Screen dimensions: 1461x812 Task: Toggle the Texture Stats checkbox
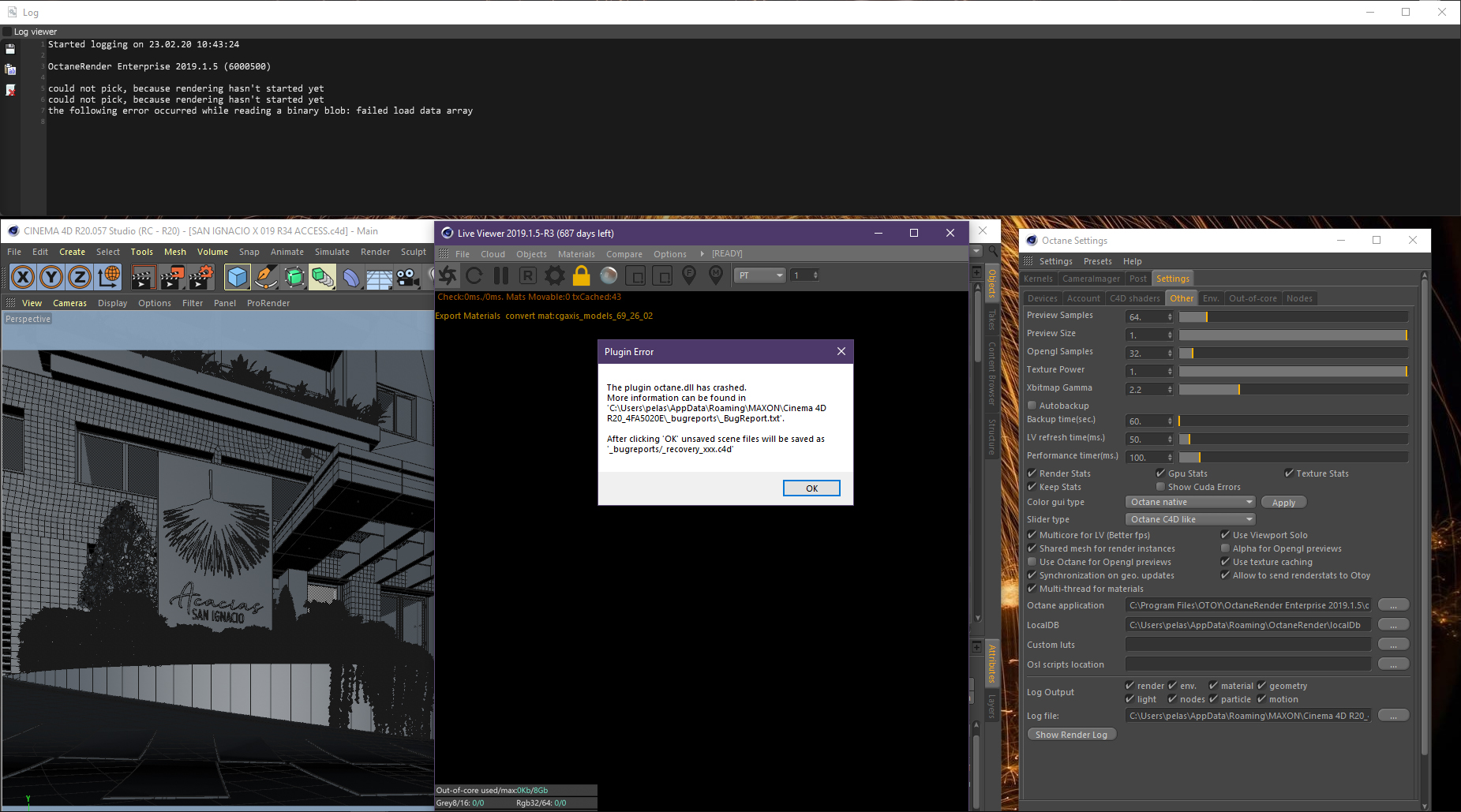pos(1288,473)
